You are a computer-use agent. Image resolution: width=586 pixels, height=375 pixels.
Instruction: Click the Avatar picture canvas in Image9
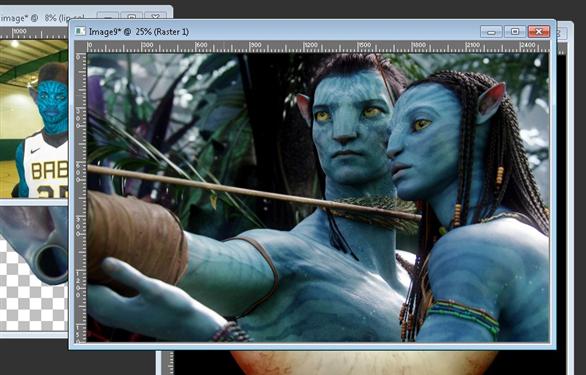coord(318,197)
